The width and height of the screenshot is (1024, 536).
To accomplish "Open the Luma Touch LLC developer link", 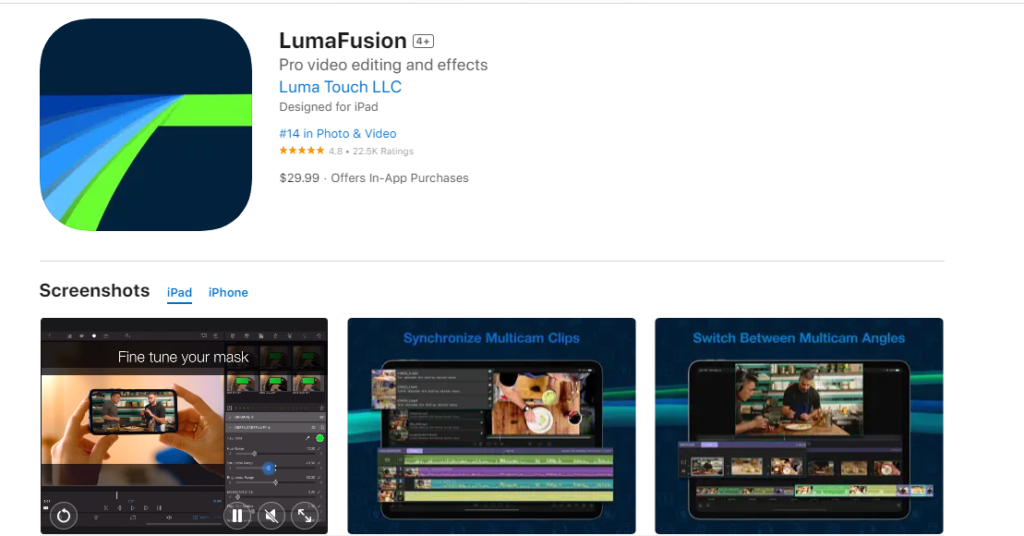I will click(x=340, y=87).
